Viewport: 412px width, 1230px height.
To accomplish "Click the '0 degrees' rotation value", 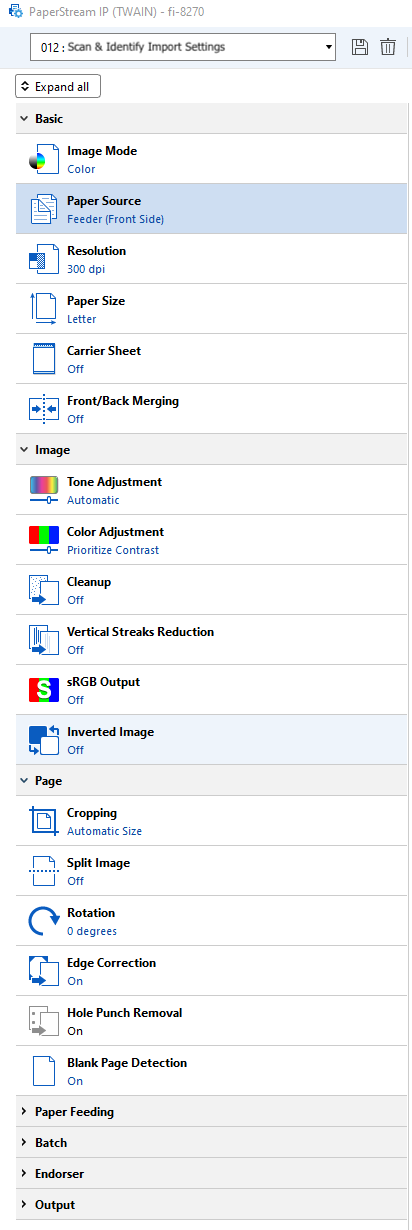I will (92, 931).
